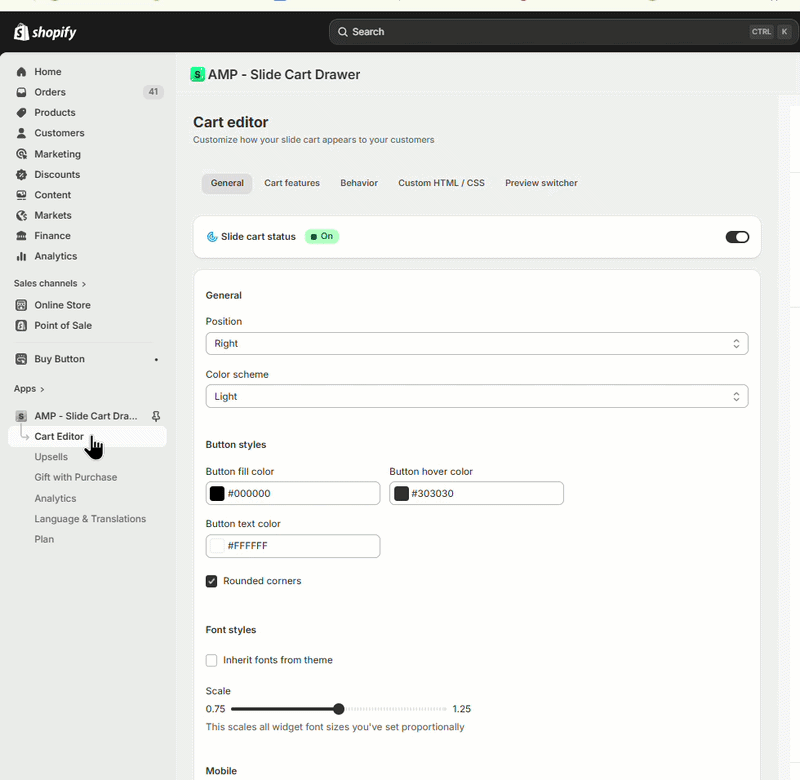This screenshot has height=780, width=800.
Task: Click the #000000 fill color field
Action: pos(293,493)
